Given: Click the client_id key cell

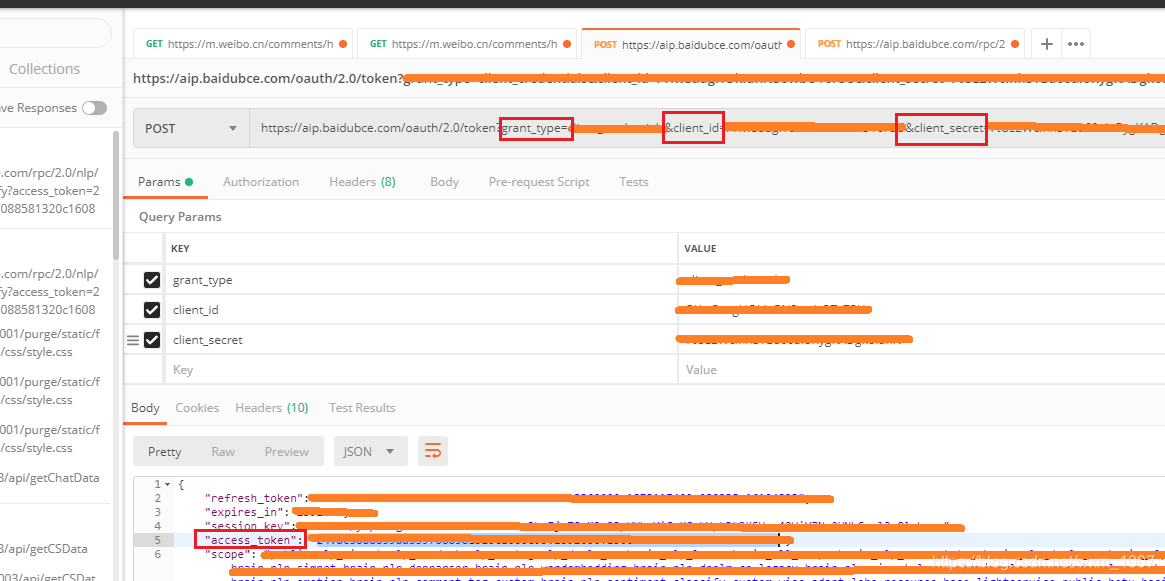Looking at the screenshot, I should (421, 310).
